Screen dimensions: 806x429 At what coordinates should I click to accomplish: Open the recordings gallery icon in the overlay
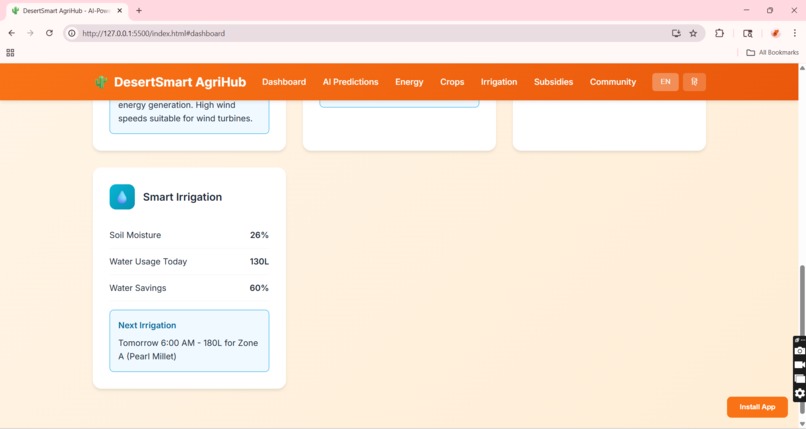799,379
